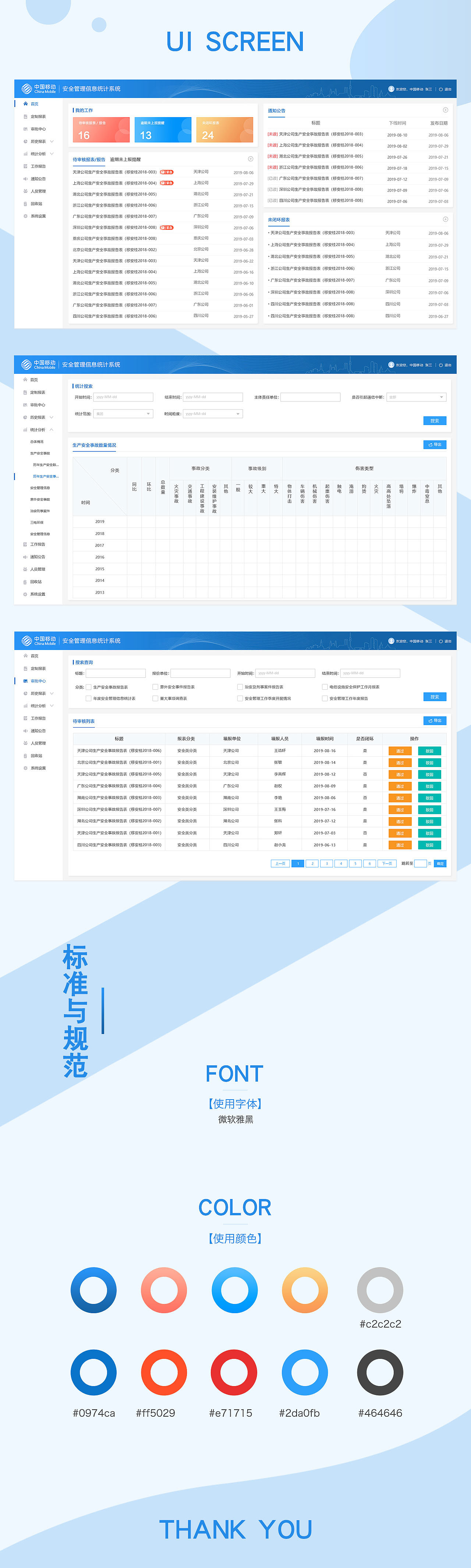Select 总体情况 submenu item
The width and height of the screenshot is (471, 1568).
pos(36,442)
